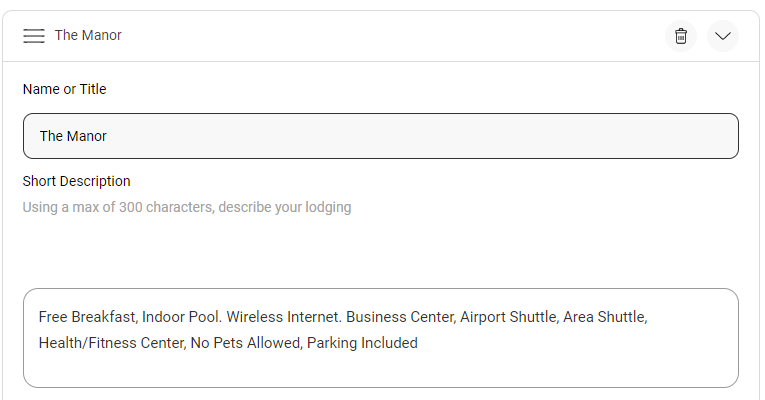Delete The Manor entry with trash icon
The image size is (765, 400).
click(681, 36)
